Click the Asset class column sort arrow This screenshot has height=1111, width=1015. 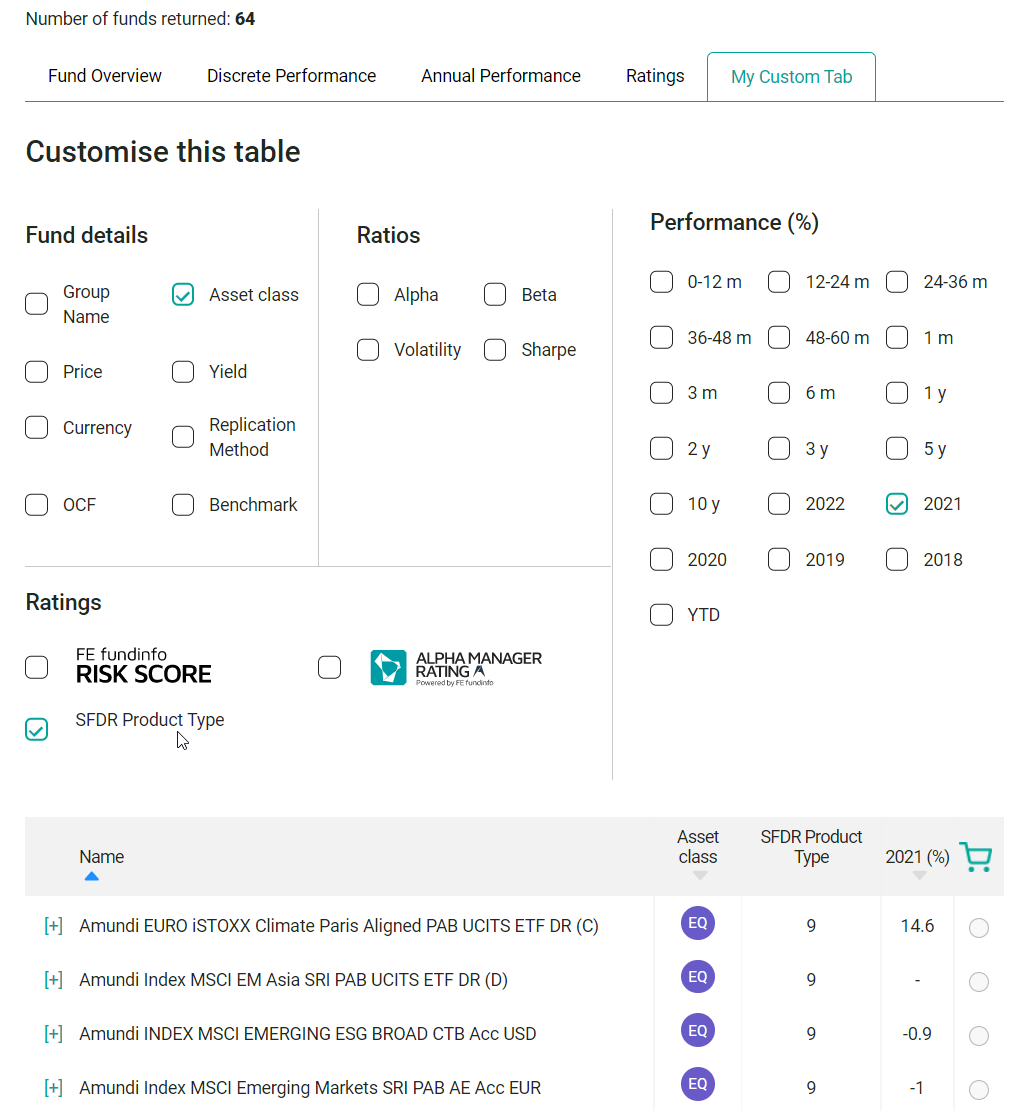point(699,877)
